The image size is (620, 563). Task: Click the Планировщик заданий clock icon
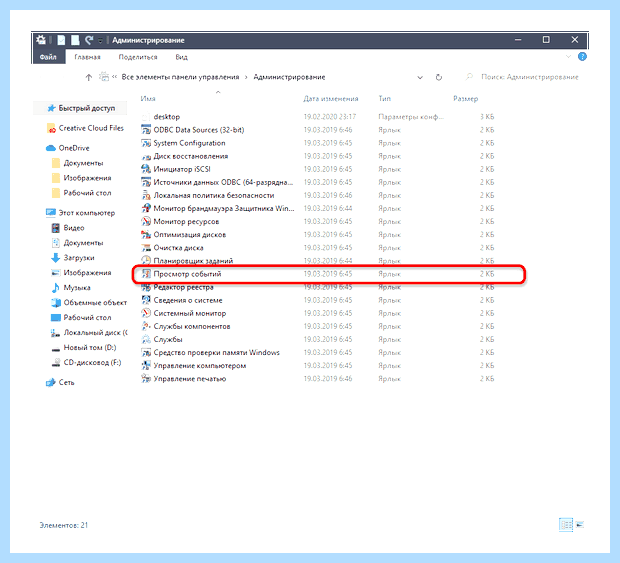click(146, 261)
